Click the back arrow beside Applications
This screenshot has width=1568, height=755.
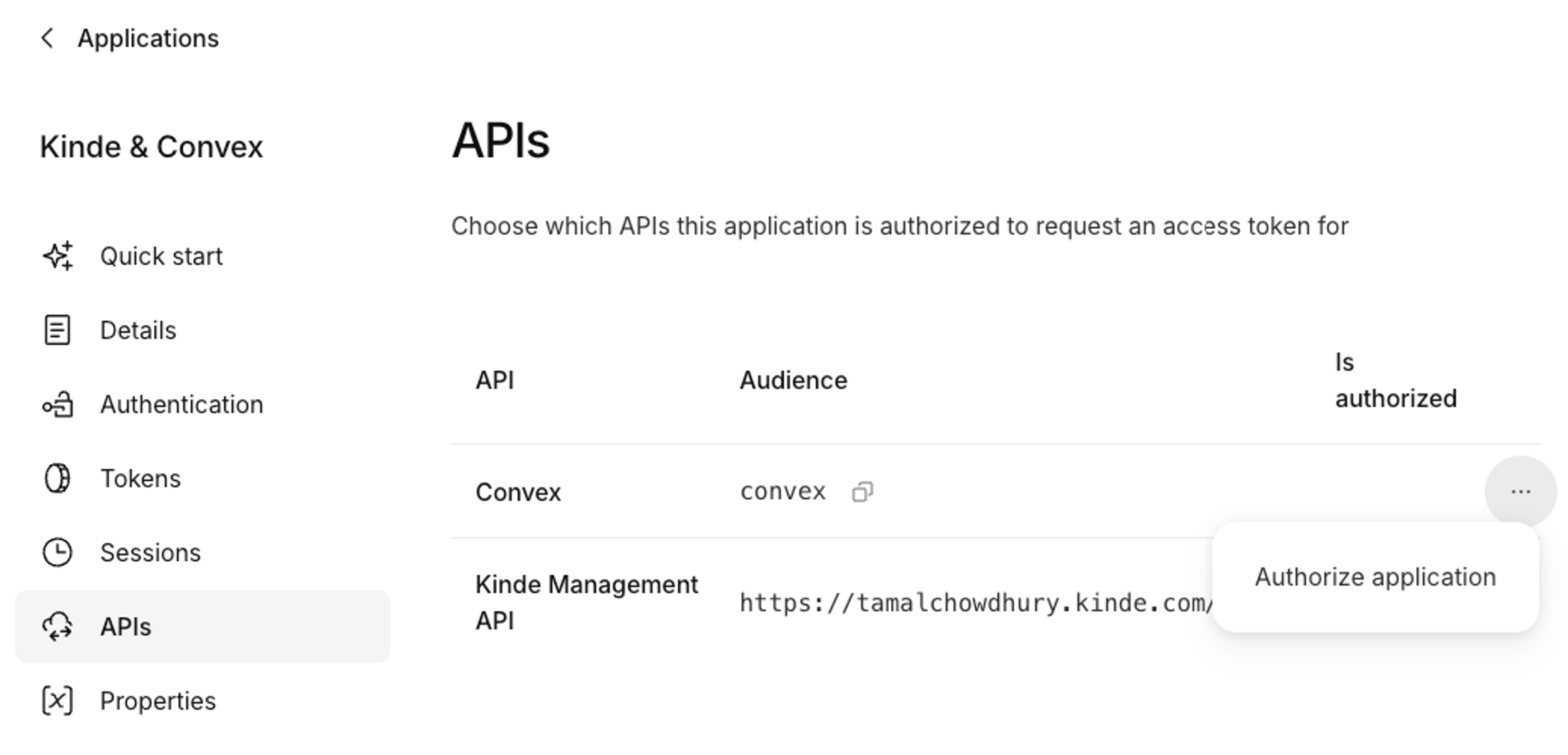(47, 38)
